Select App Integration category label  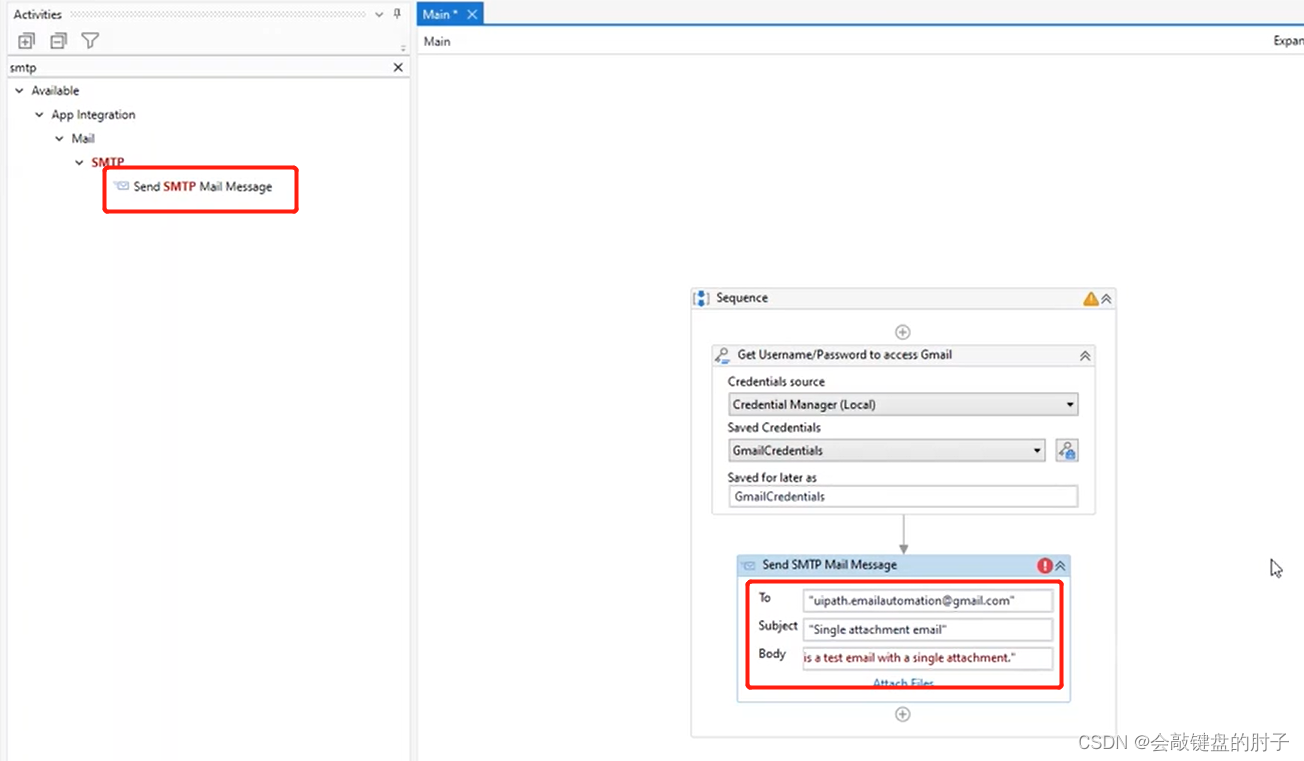pyautogui.click(x=93, y=115)
